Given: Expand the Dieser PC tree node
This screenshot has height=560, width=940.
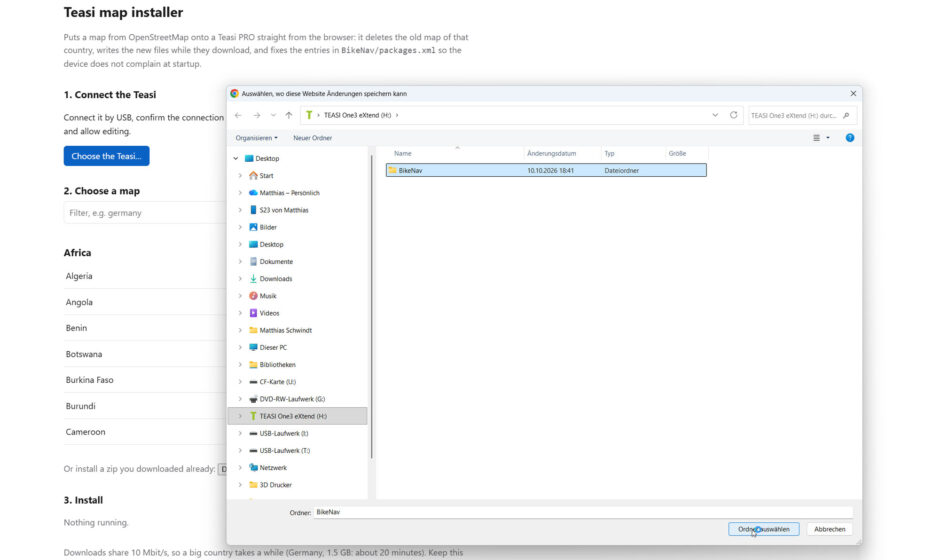Looking at the screenshot, I should click(240, 348).
